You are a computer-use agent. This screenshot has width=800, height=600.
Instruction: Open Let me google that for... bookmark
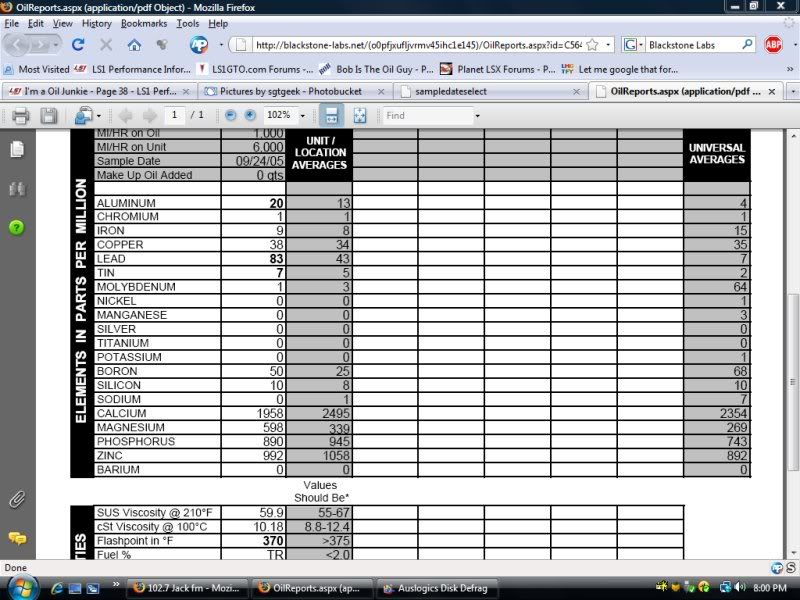[620, 69]
